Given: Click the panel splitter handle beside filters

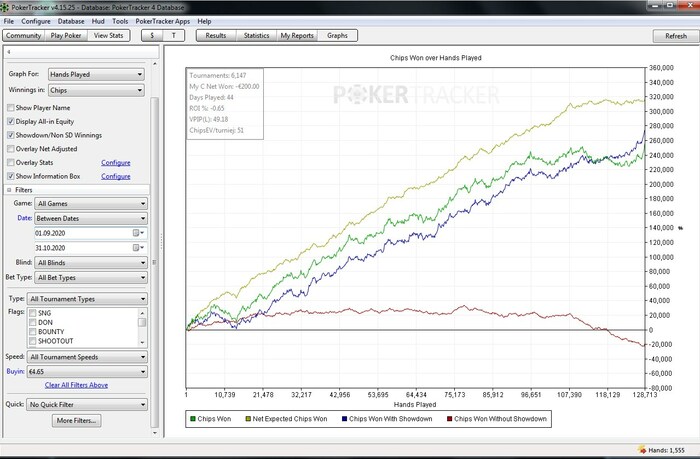Looking at the screenshot, I should [x=161, y=242].
